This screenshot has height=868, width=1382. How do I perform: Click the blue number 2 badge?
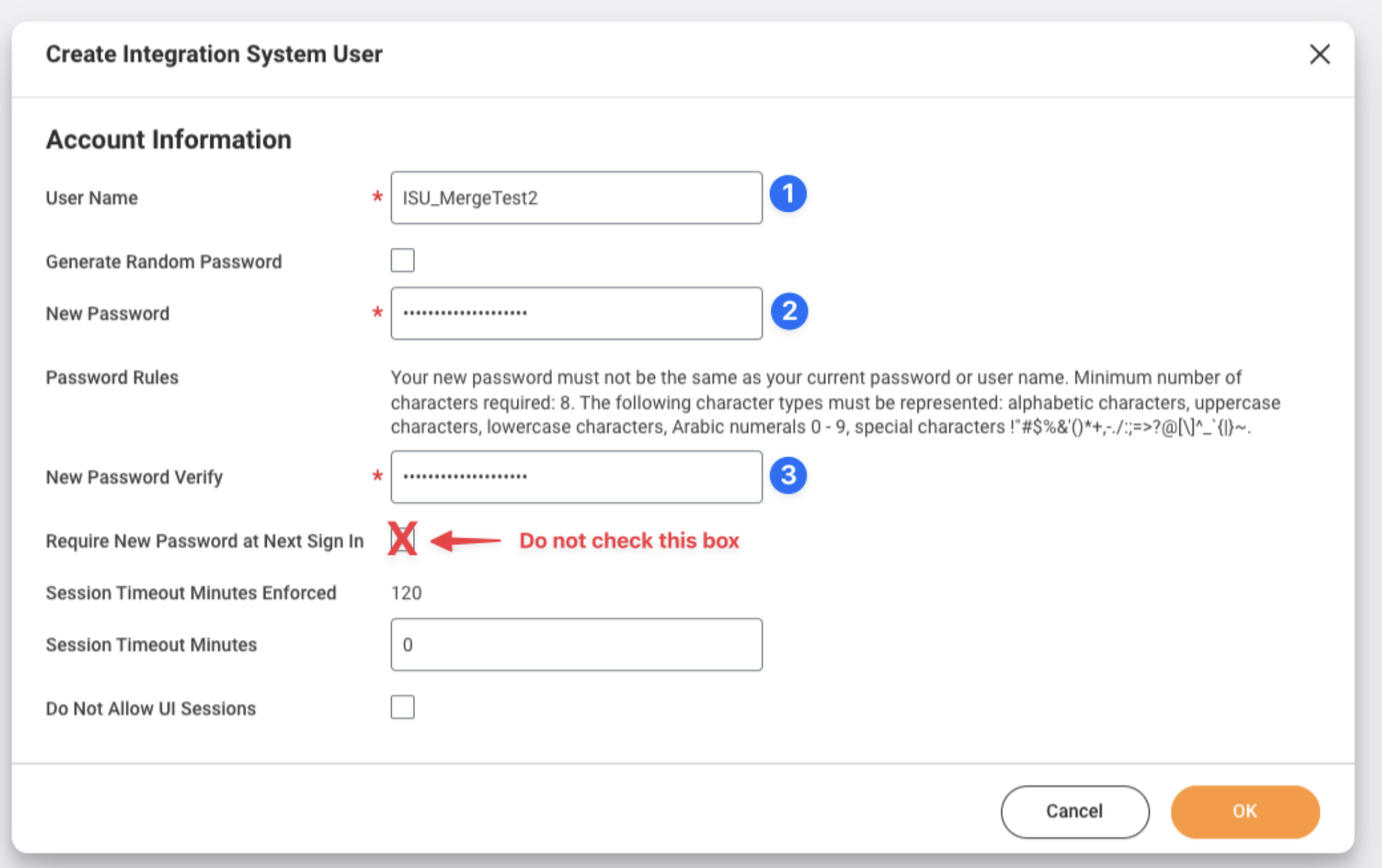[x=788, y=311]
